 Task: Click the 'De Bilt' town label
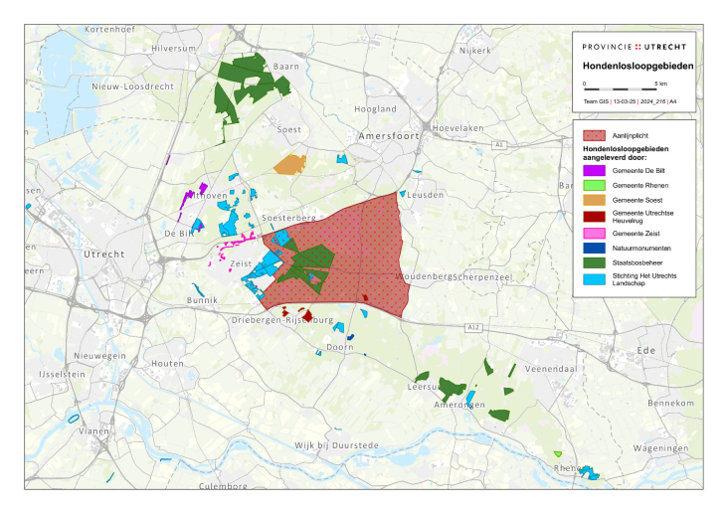point(180,234)
